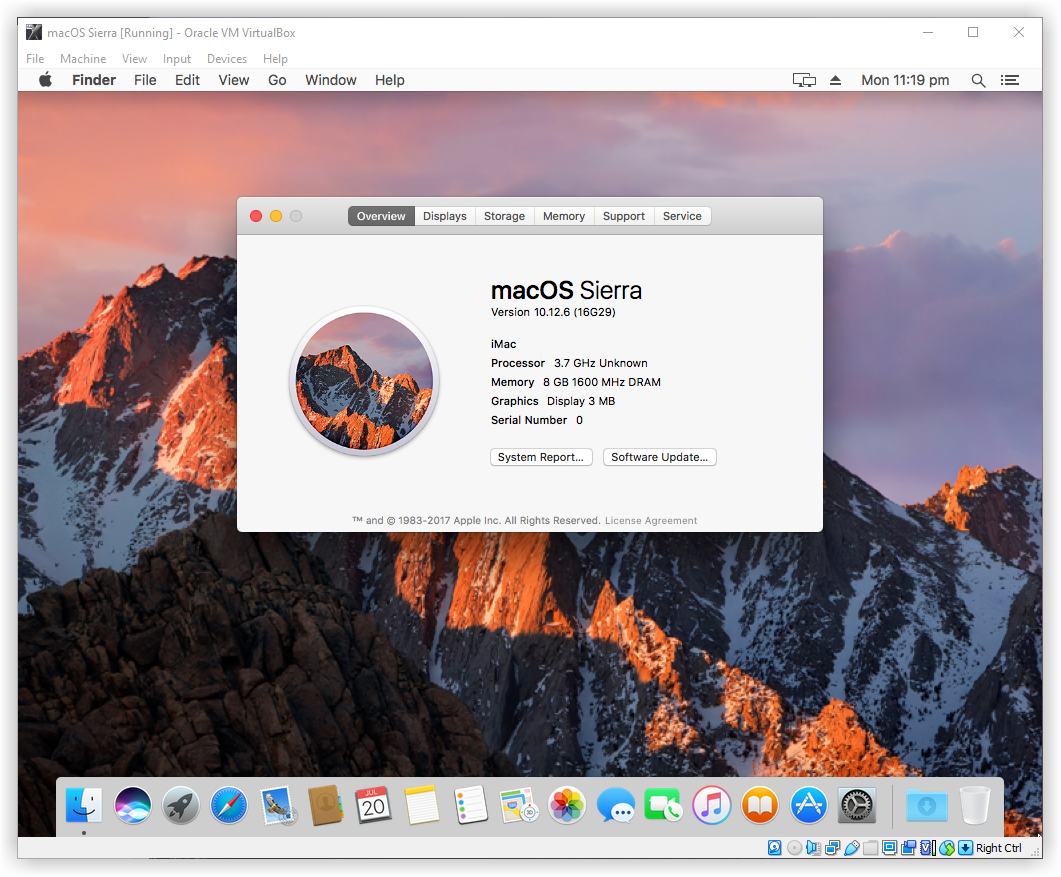Image resolution: width=1061 pixels, height=877 pixels.
Task: Click the clock showing Mon 11:19 pm
Action: 905,80
